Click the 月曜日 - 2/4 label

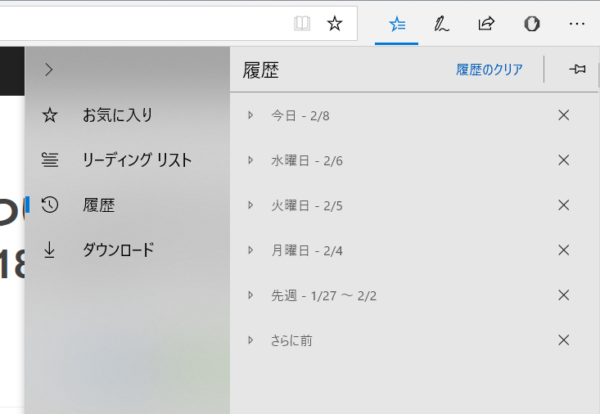(307, 251)
